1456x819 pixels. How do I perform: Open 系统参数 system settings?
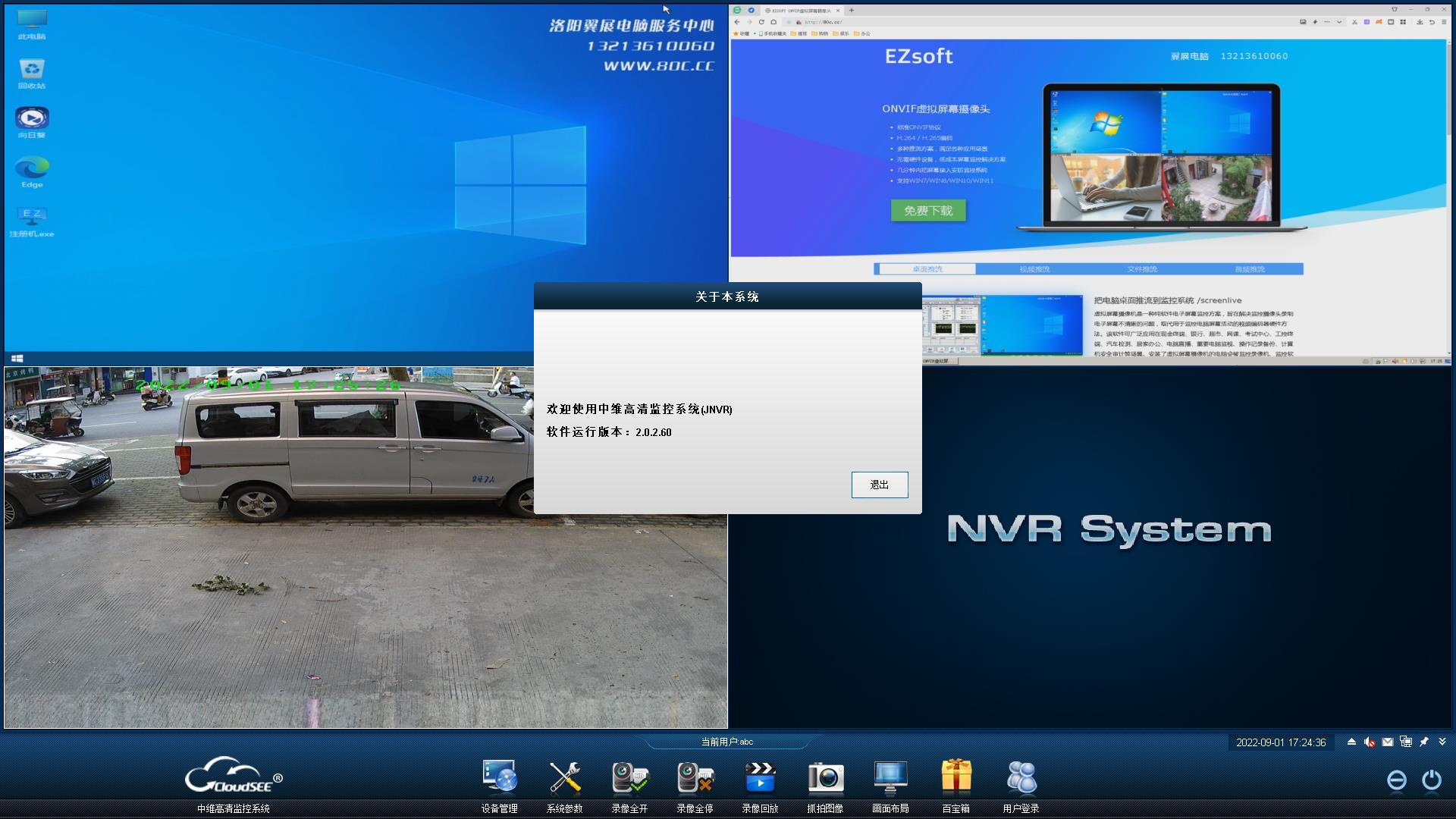coord(565,778)
